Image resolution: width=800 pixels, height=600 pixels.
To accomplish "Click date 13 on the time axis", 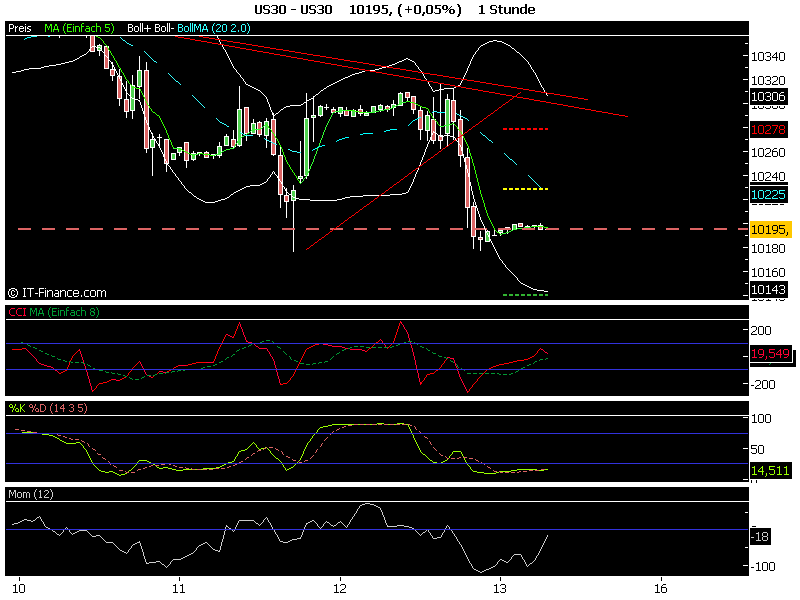I will 500,588.
